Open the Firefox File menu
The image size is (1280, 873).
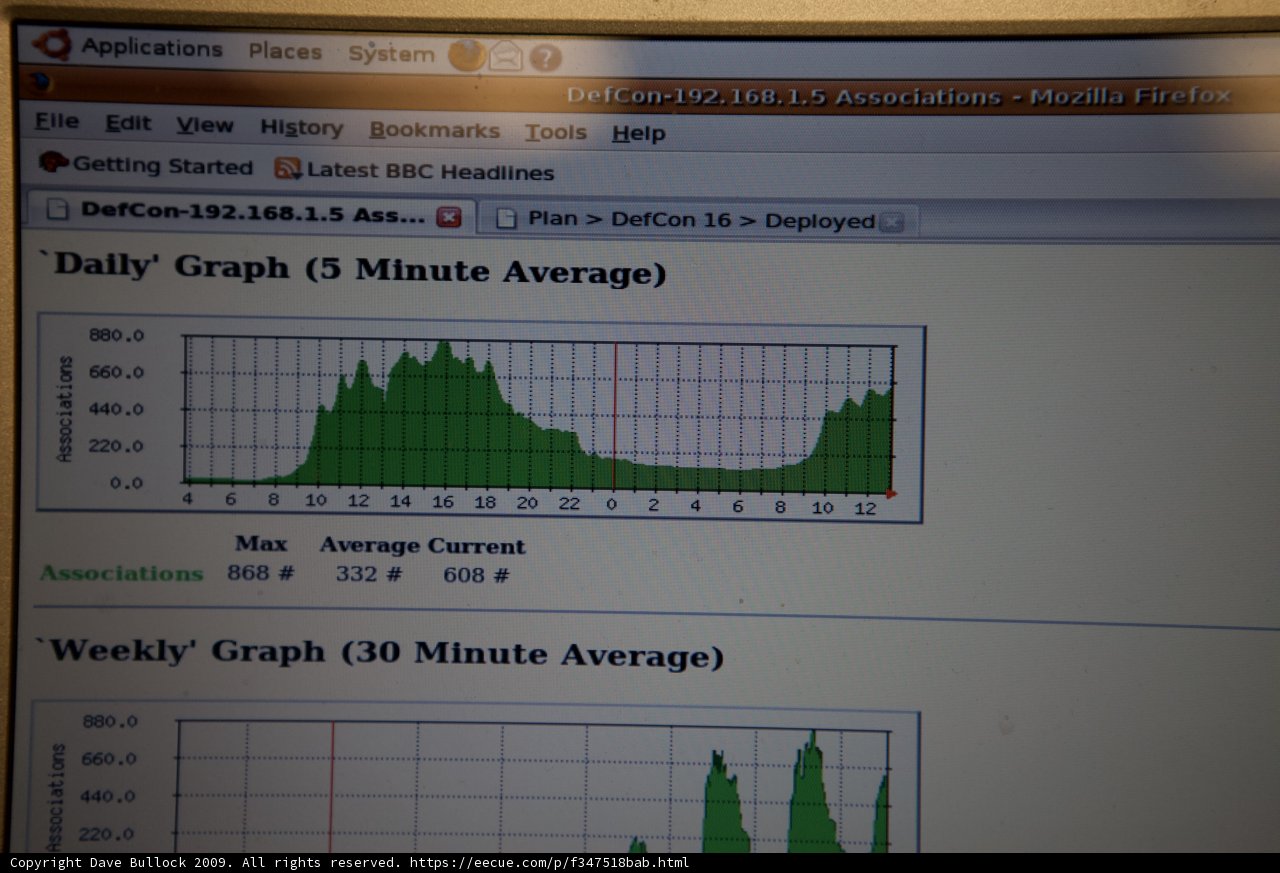pos(57,121)
